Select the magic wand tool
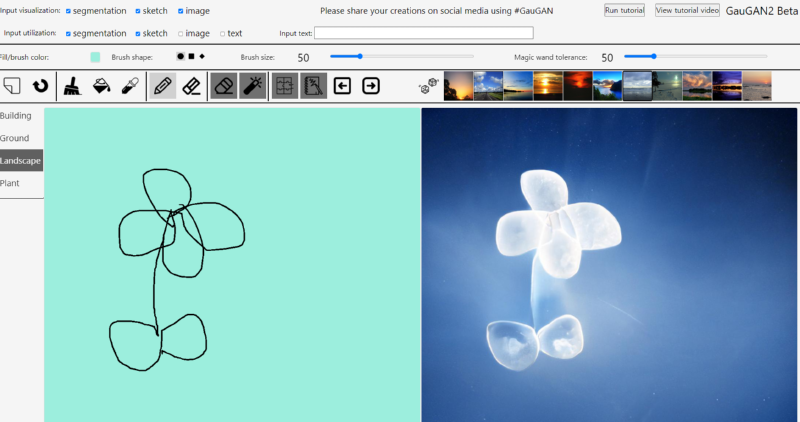This screenshot has height=422, width=800. (253, 86)
